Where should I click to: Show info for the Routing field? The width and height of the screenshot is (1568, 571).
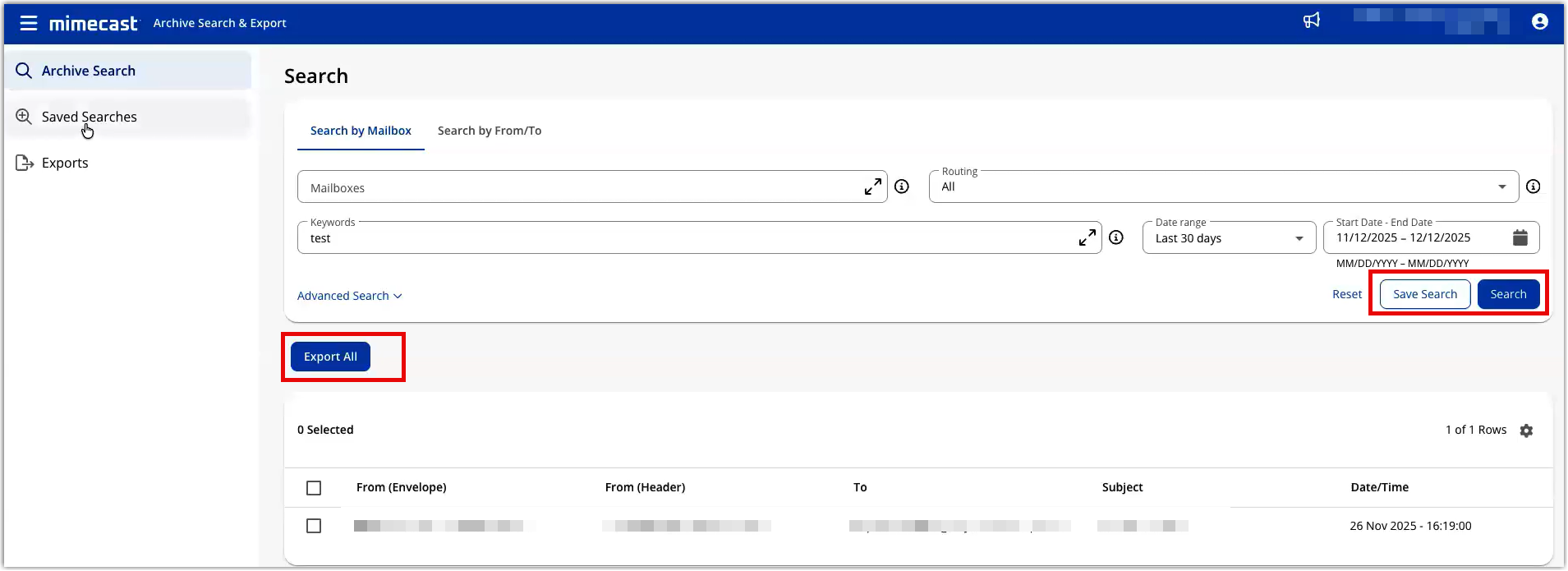1533,186
